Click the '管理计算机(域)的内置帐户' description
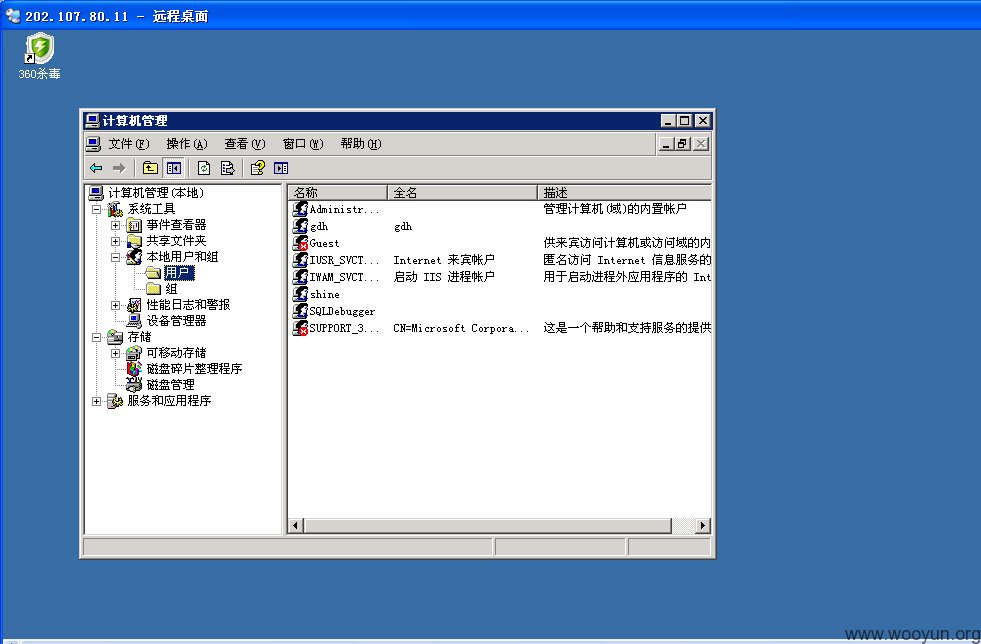Viewport: 981px width, 644px height. (x=614, y=209)
